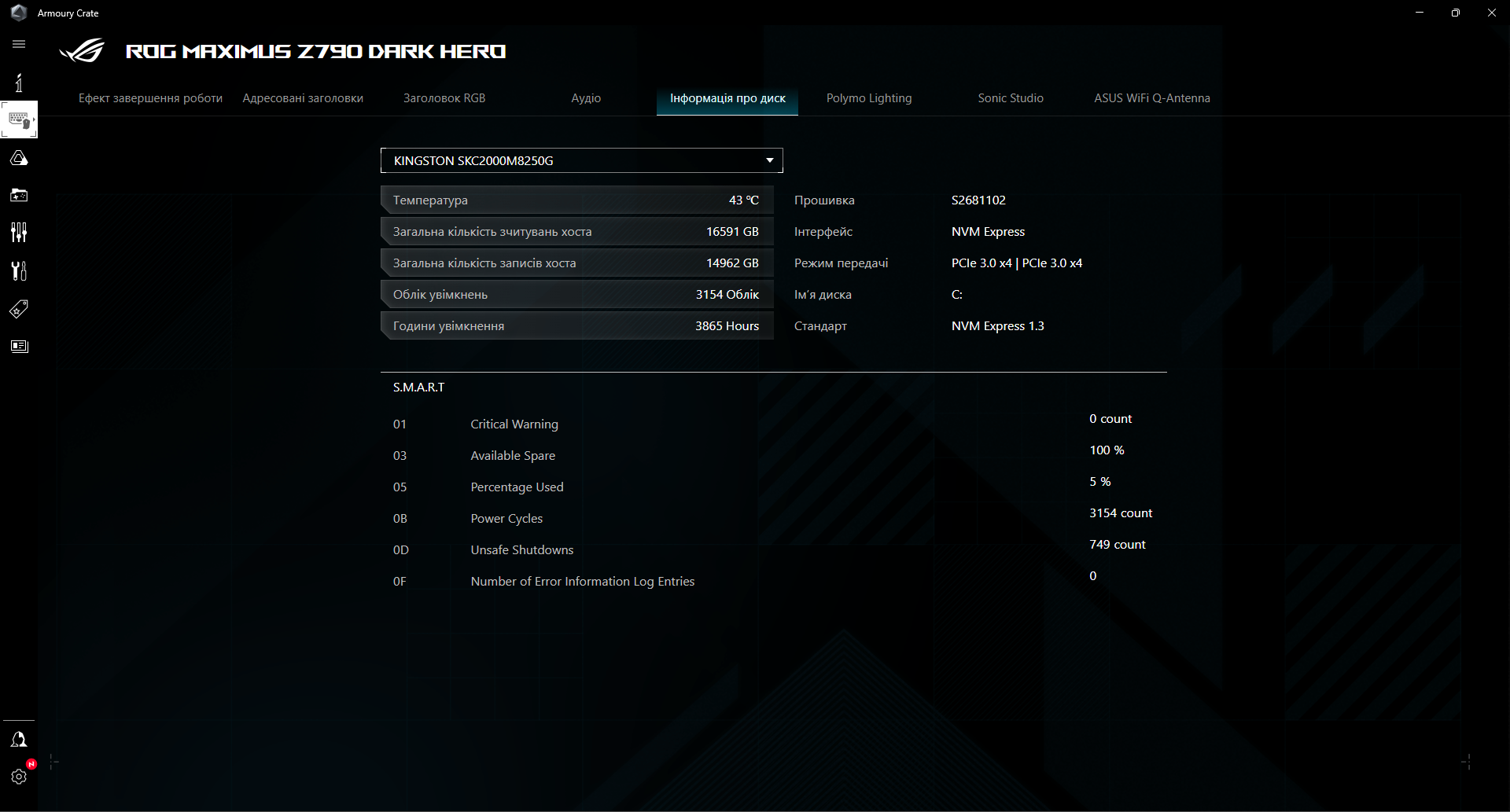The image size is (1510, 812).
Task: Open the Devices section in the sidebar
Action: point(19,119)
